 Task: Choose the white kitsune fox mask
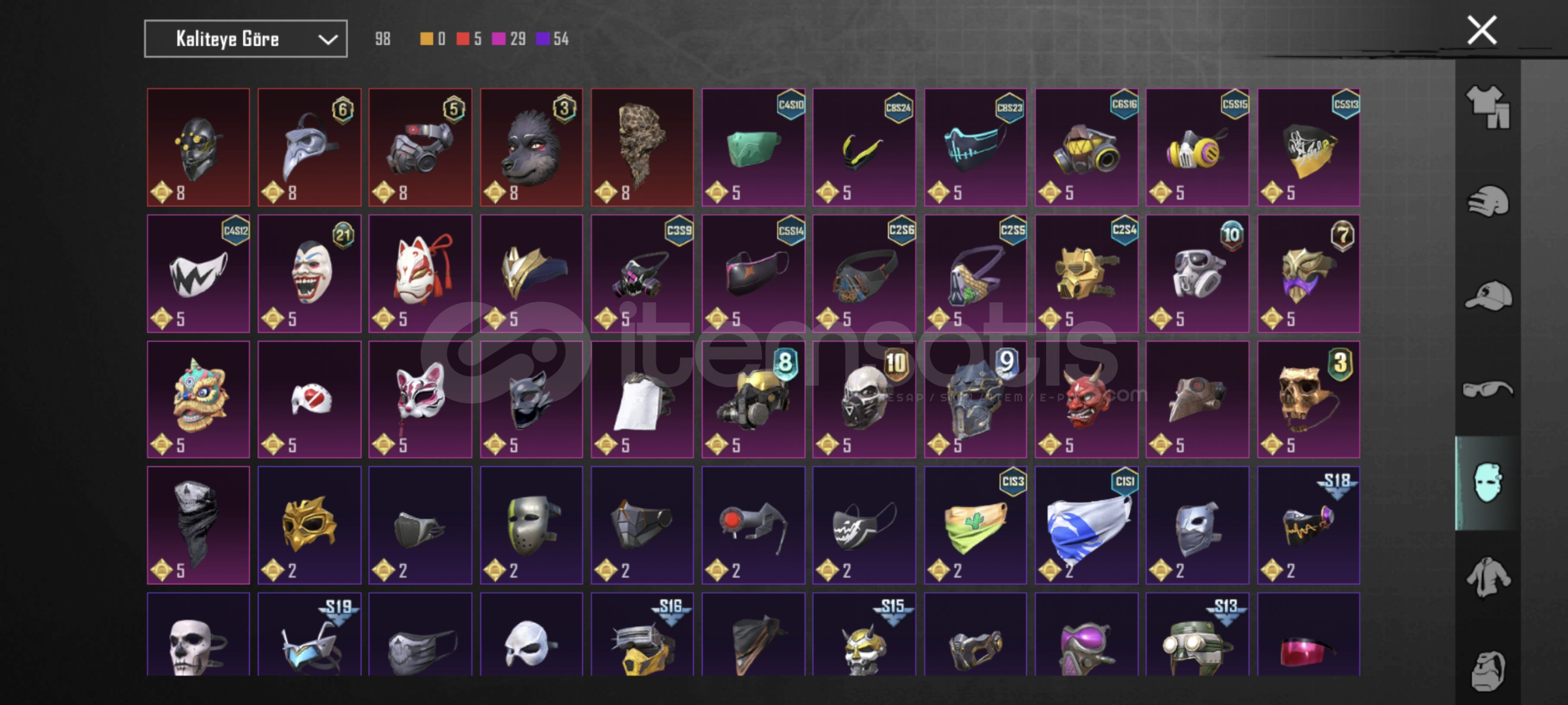point(421,274)
